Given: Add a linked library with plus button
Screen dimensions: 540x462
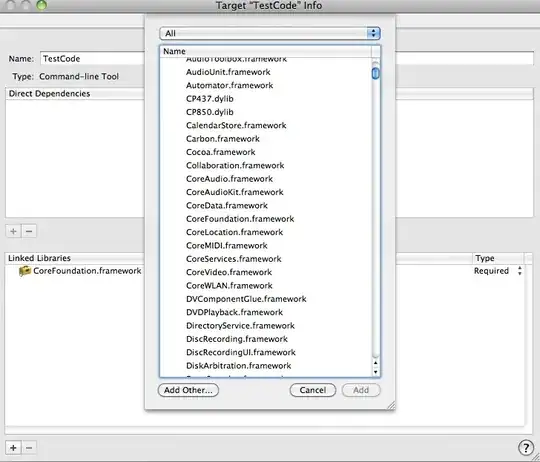Looking at the screenshot, I should click(13, 448).
